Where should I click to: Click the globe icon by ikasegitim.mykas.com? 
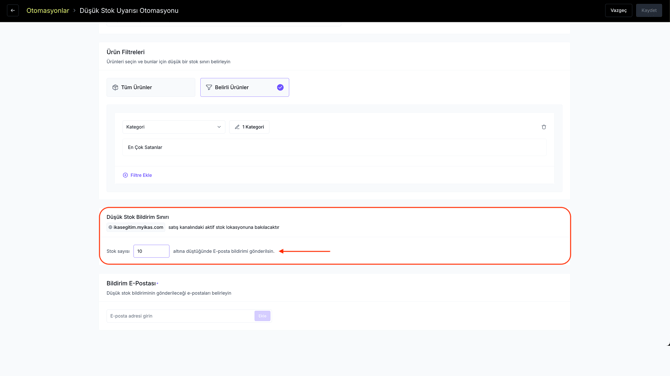click(x=110, y=227)
